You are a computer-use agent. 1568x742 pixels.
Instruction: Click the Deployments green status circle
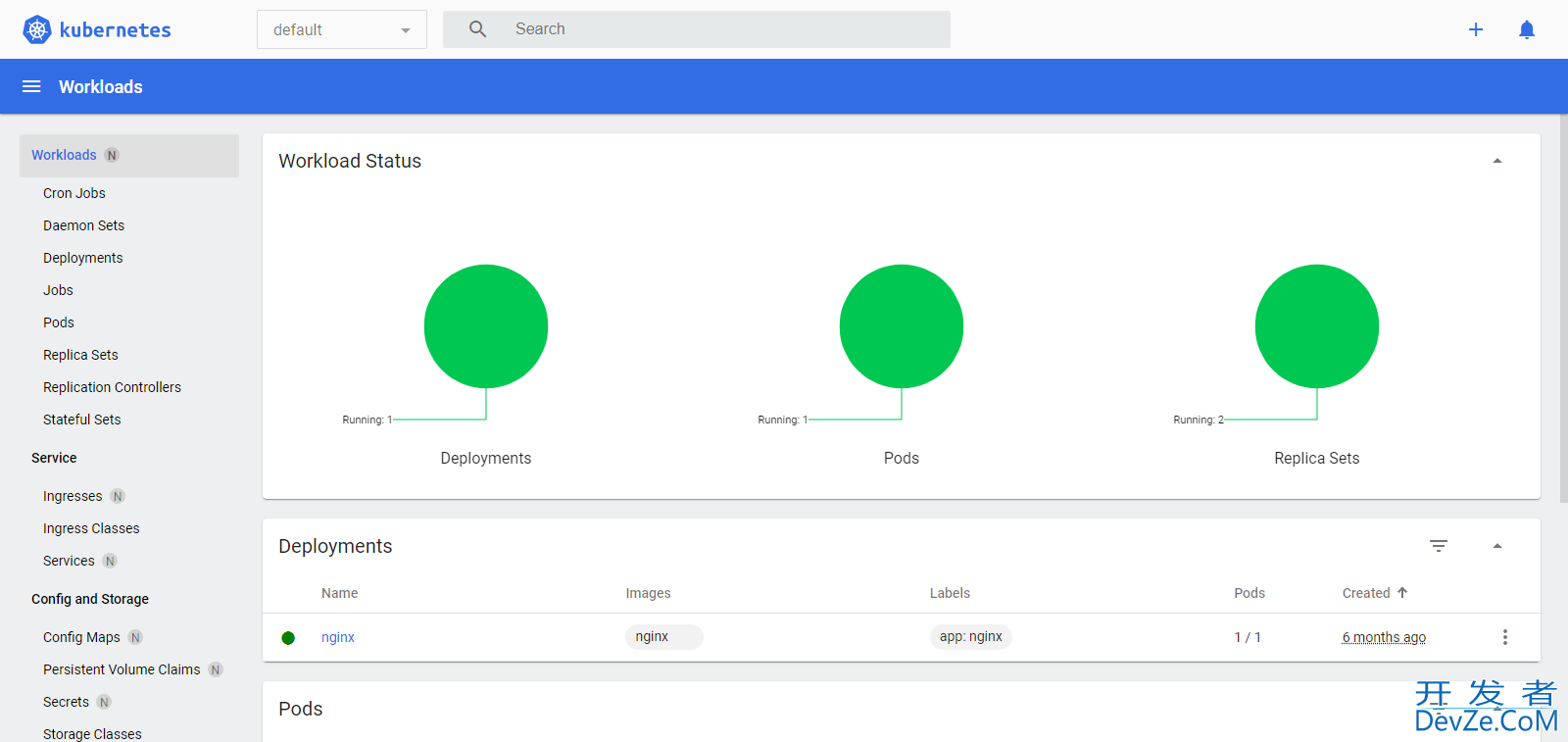(x=486, y=326)
